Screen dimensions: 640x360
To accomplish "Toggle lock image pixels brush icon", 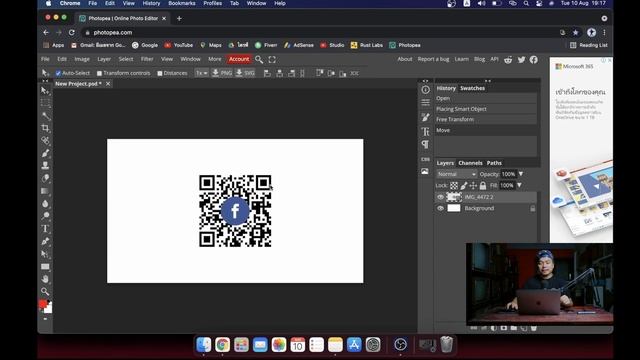I will coord(464,186).
